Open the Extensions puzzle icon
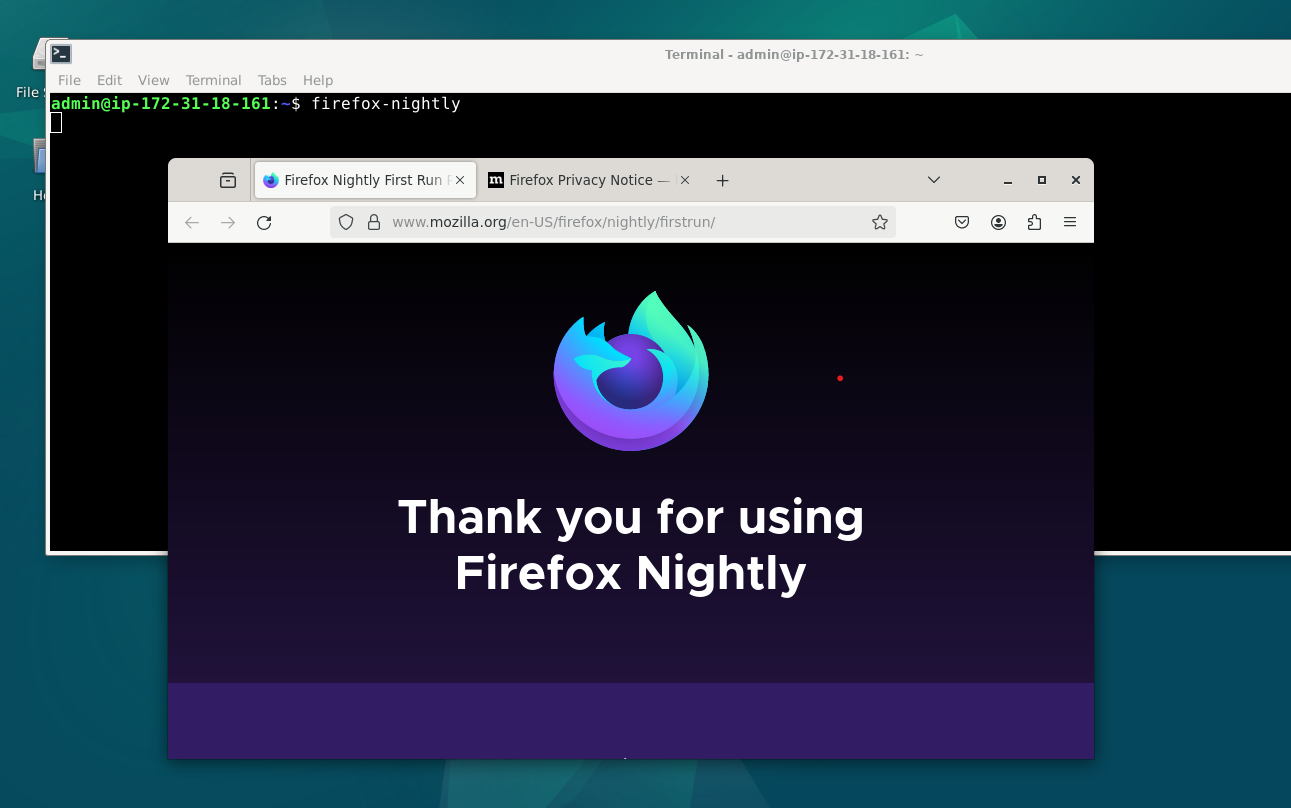Viewport: 1291px width, 808px height. [x=1034, y=222]
